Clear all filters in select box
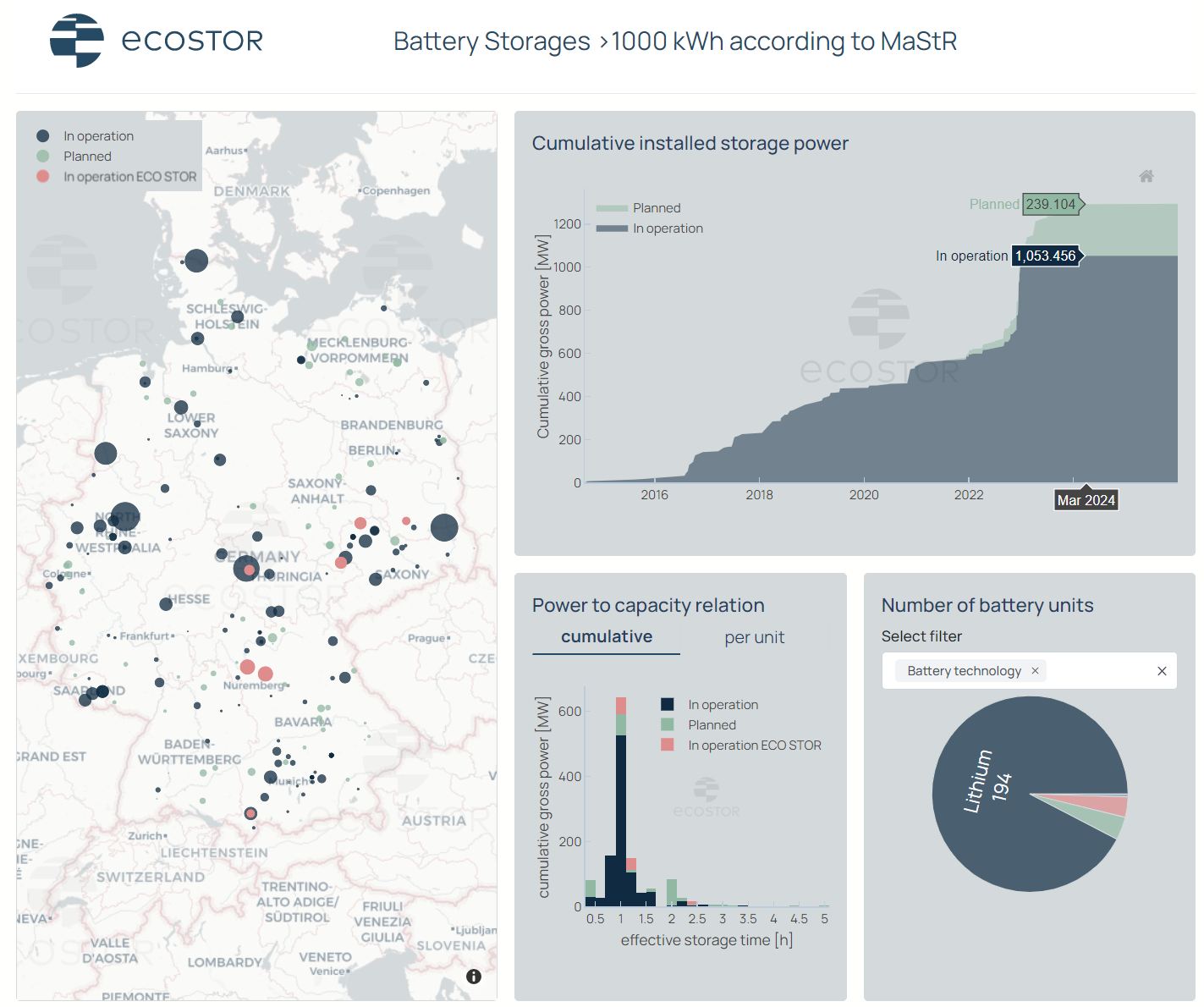 (1162, 671)
